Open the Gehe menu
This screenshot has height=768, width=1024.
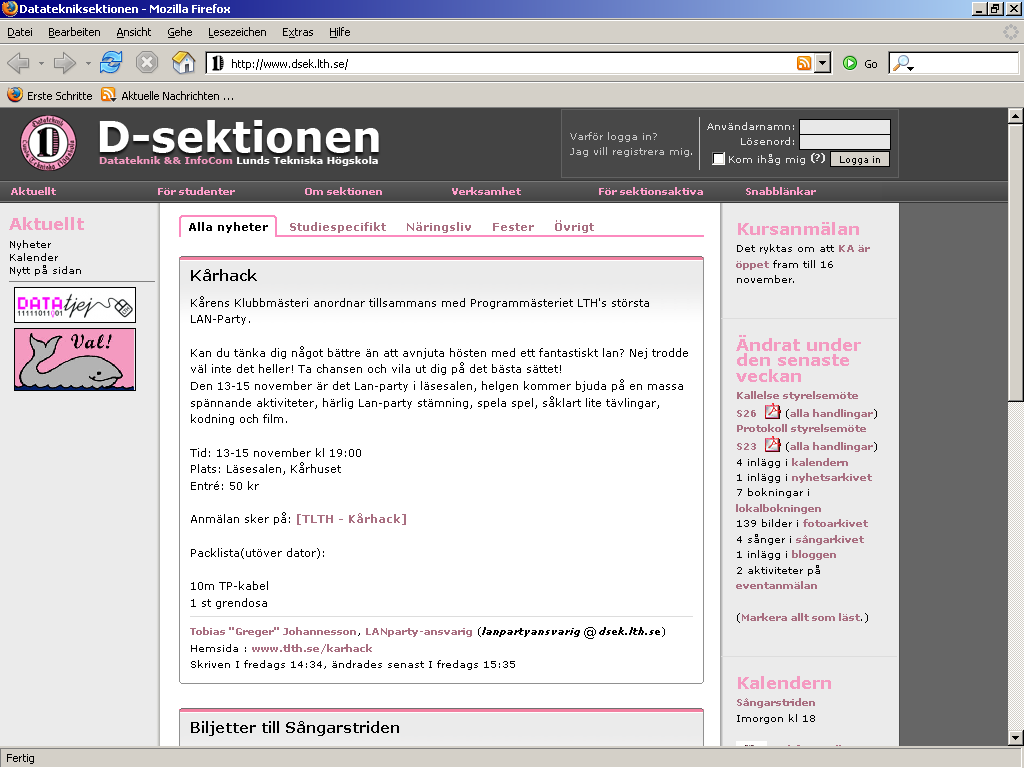point(180,32)
